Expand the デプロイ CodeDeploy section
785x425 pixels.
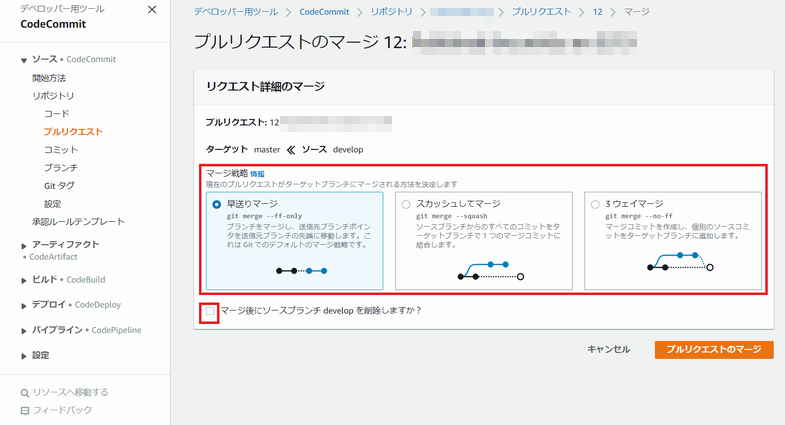point(24,306)
